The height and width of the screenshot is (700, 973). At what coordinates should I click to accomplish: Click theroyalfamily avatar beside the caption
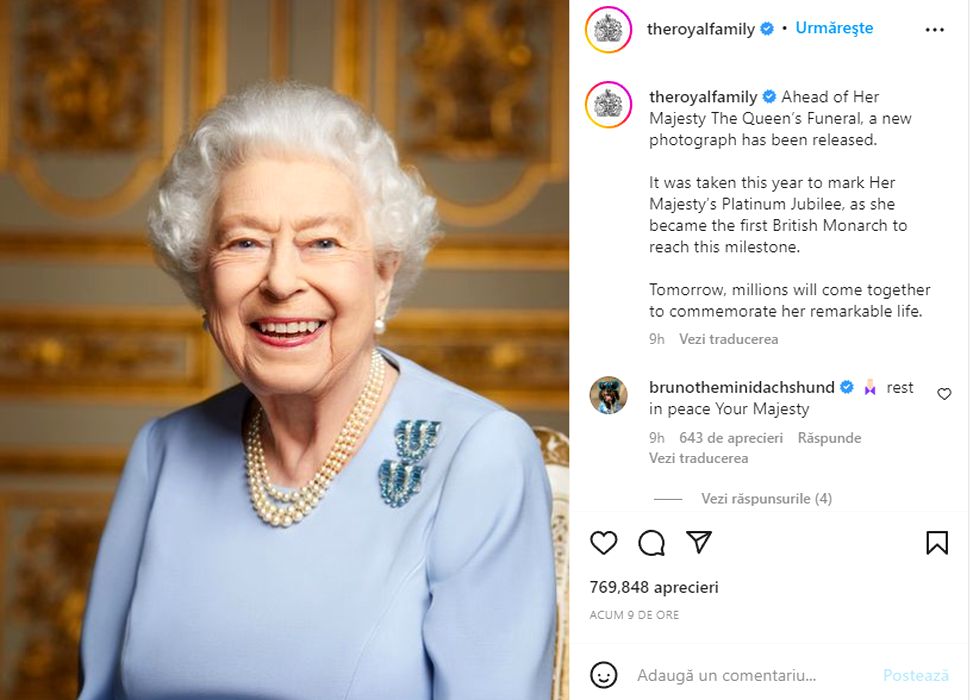608,104
